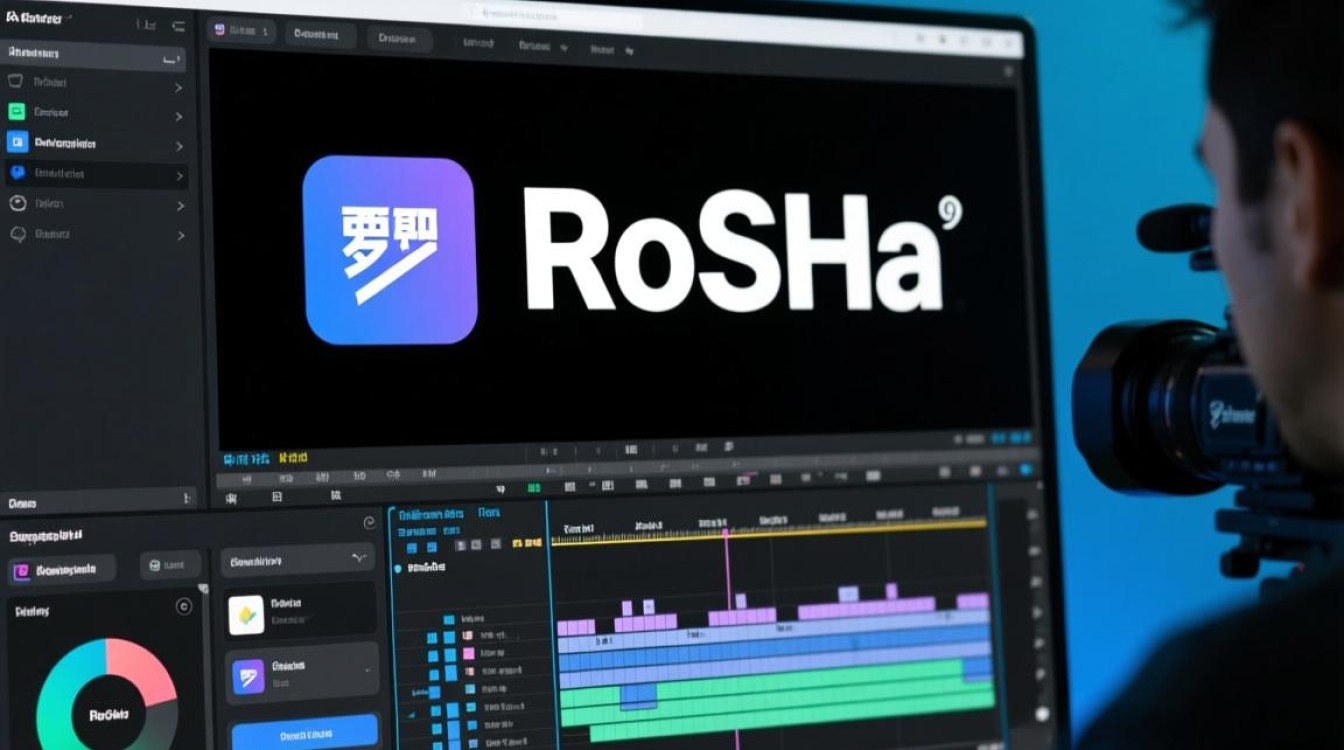Expand the sidebar row with the blue square icon
The width and height of the screenshot is (1344, 750).
179,146
